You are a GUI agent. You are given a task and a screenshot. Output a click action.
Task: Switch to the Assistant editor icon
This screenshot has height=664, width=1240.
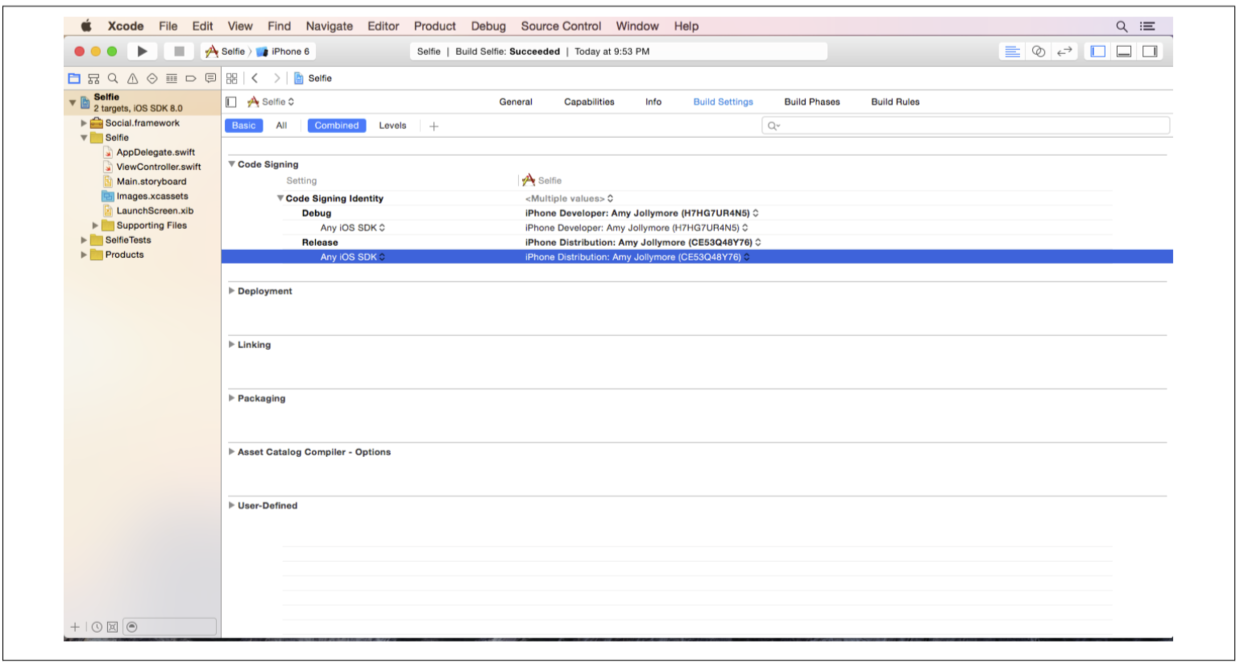coord(1038,51)
